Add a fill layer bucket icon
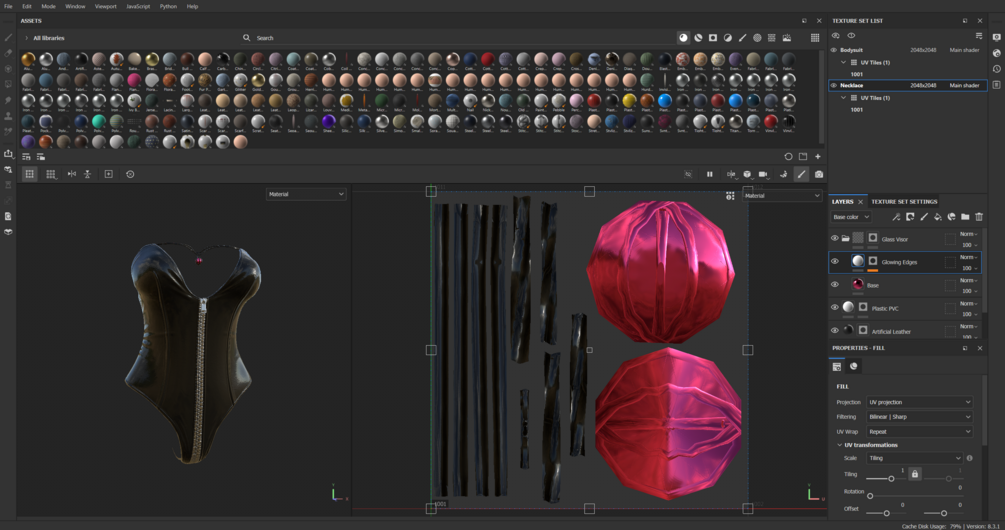The width and height of the screenshot is (1005, 530). point(938,217)
